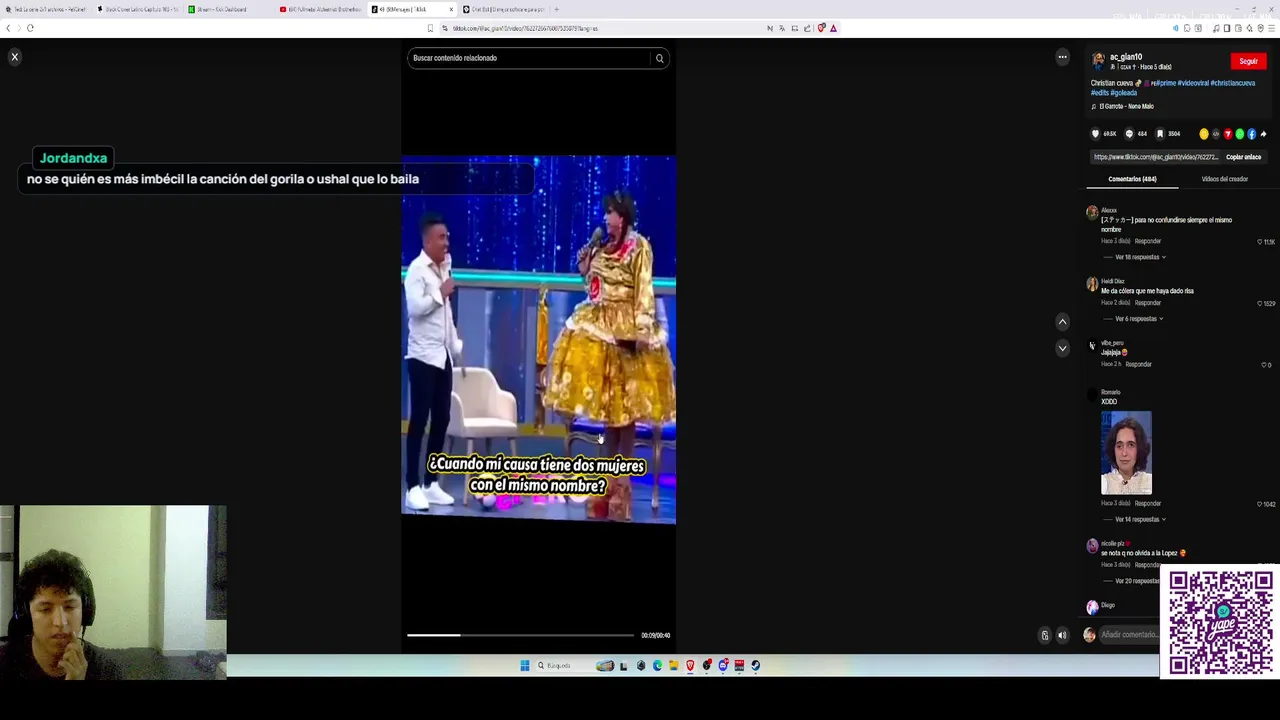This screenshot has height=720, width=1280.
Task: Open a new browser tab
Action: click(556, 9)
